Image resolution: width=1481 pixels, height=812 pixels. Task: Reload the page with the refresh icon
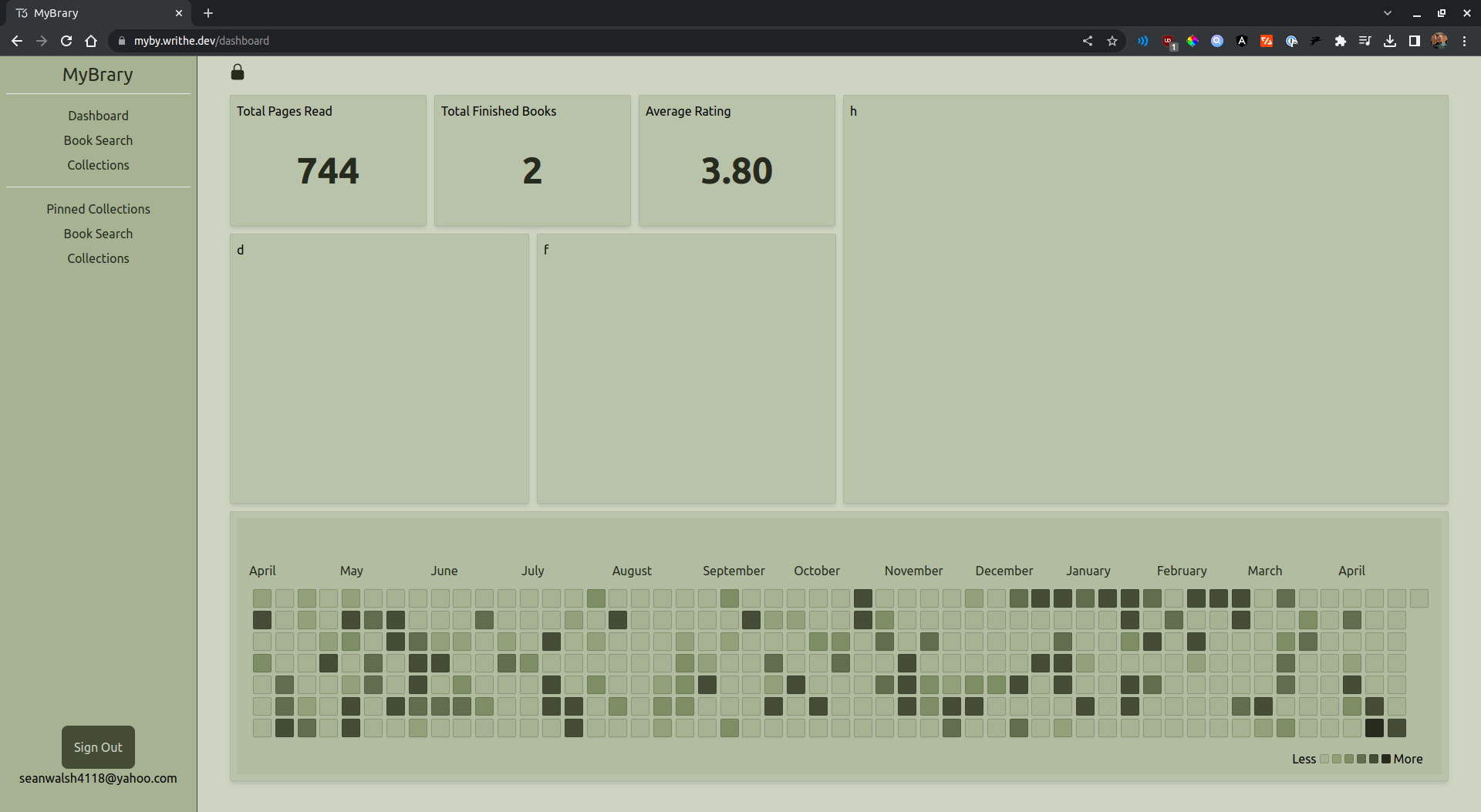pyautogui.click(x=66, y=41)
